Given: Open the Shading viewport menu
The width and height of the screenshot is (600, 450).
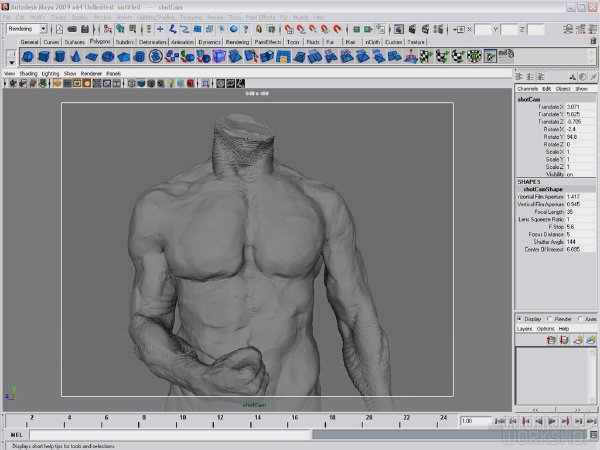Looking at the screenshot, I should (28, 73).
